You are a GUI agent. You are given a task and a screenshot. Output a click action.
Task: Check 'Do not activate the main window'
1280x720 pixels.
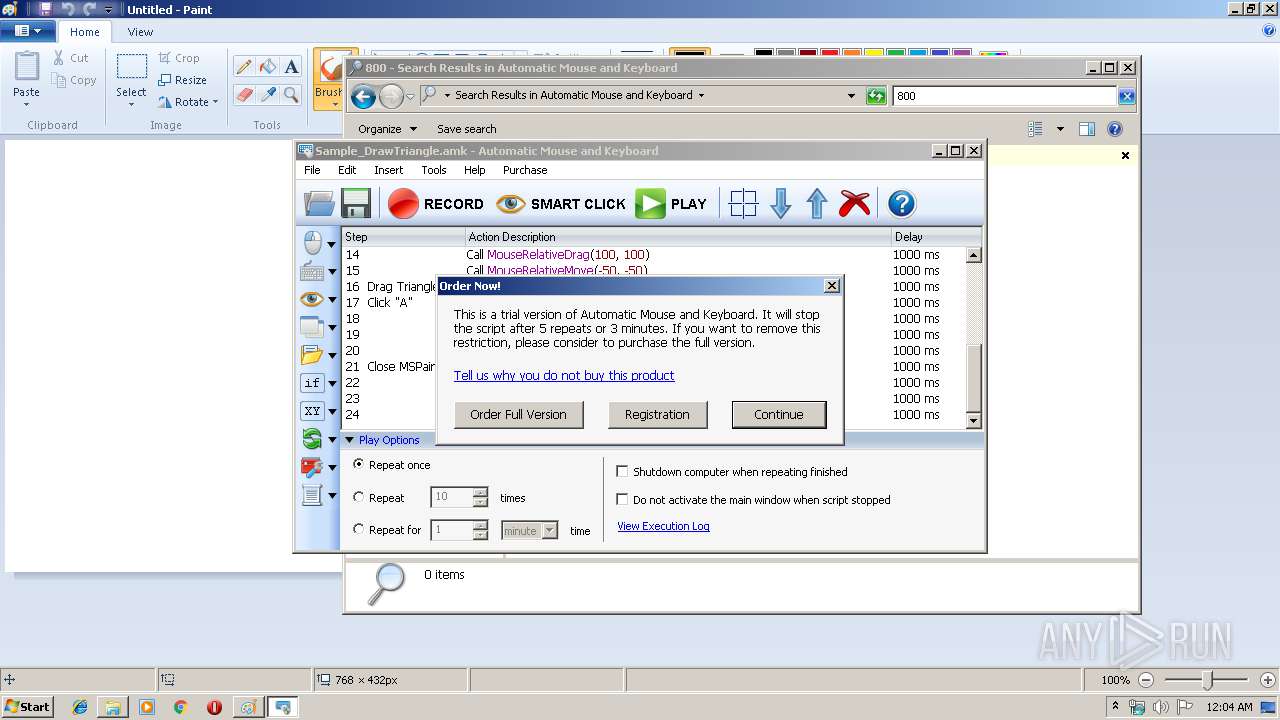coord(622,499)
